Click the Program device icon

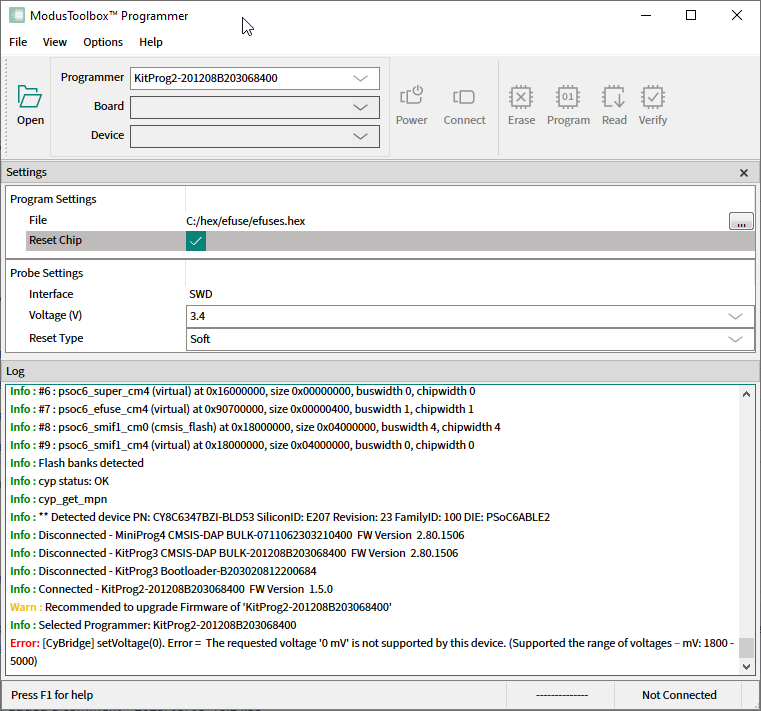(568, 97)
